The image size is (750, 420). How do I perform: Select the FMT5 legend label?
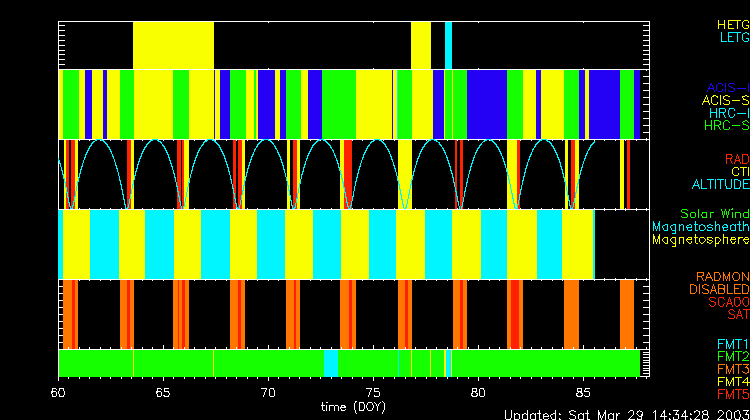[731, 394]
